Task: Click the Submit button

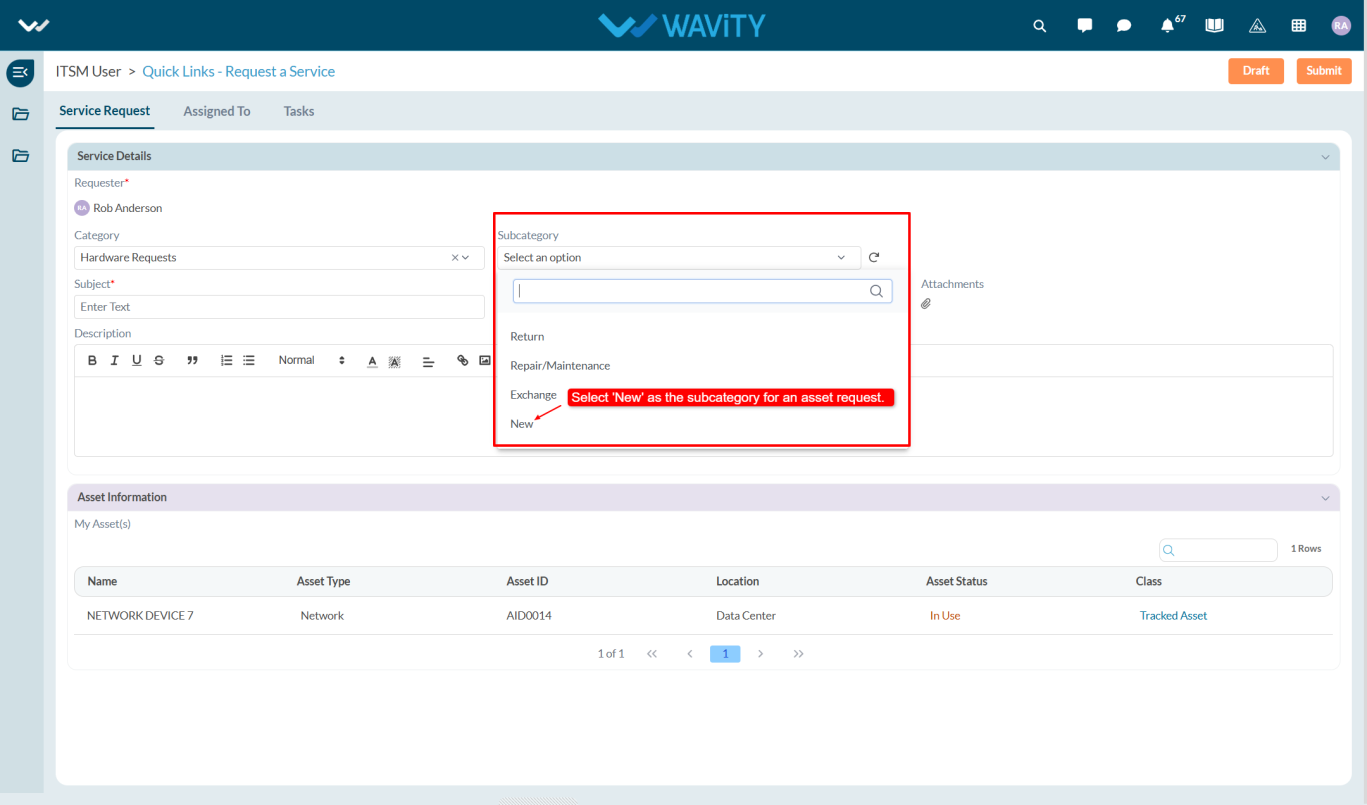Action: click(1324, 71)
